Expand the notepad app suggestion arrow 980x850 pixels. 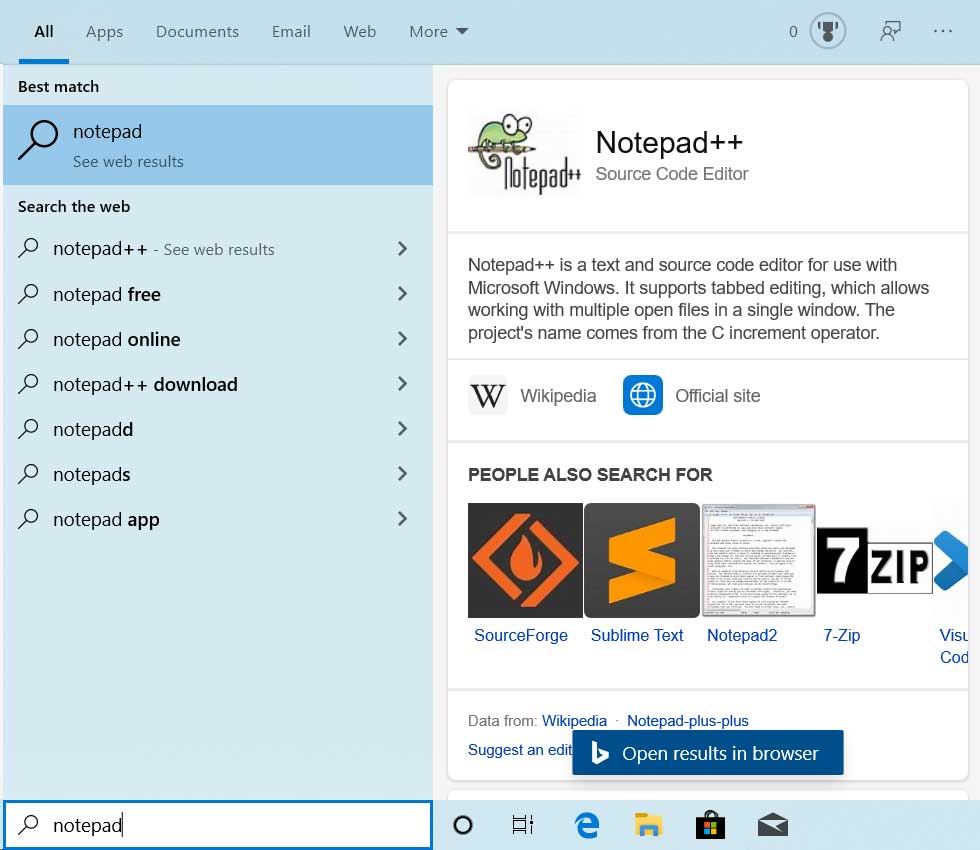point(402,519)
